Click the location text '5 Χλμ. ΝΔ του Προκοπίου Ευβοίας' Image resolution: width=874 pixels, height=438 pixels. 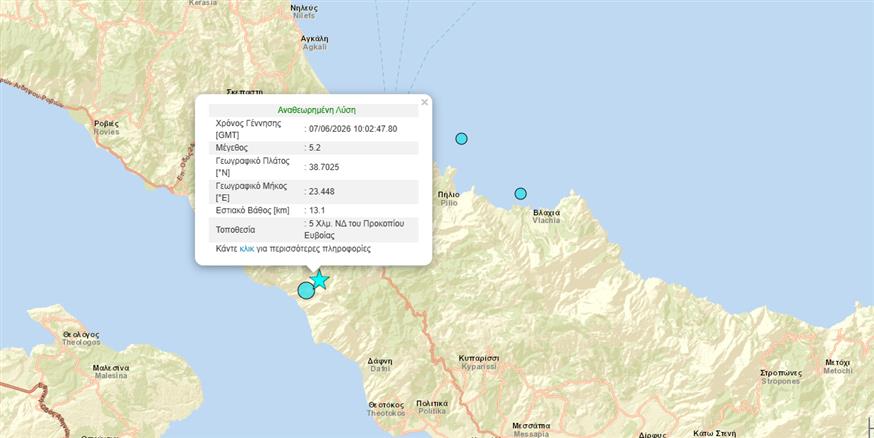point(355,229)
